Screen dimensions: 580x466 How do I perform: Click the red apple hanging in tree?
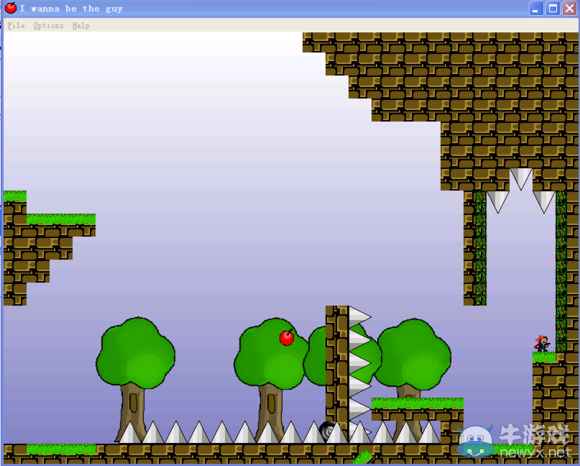pyautogui.click(x=287, y=337)
